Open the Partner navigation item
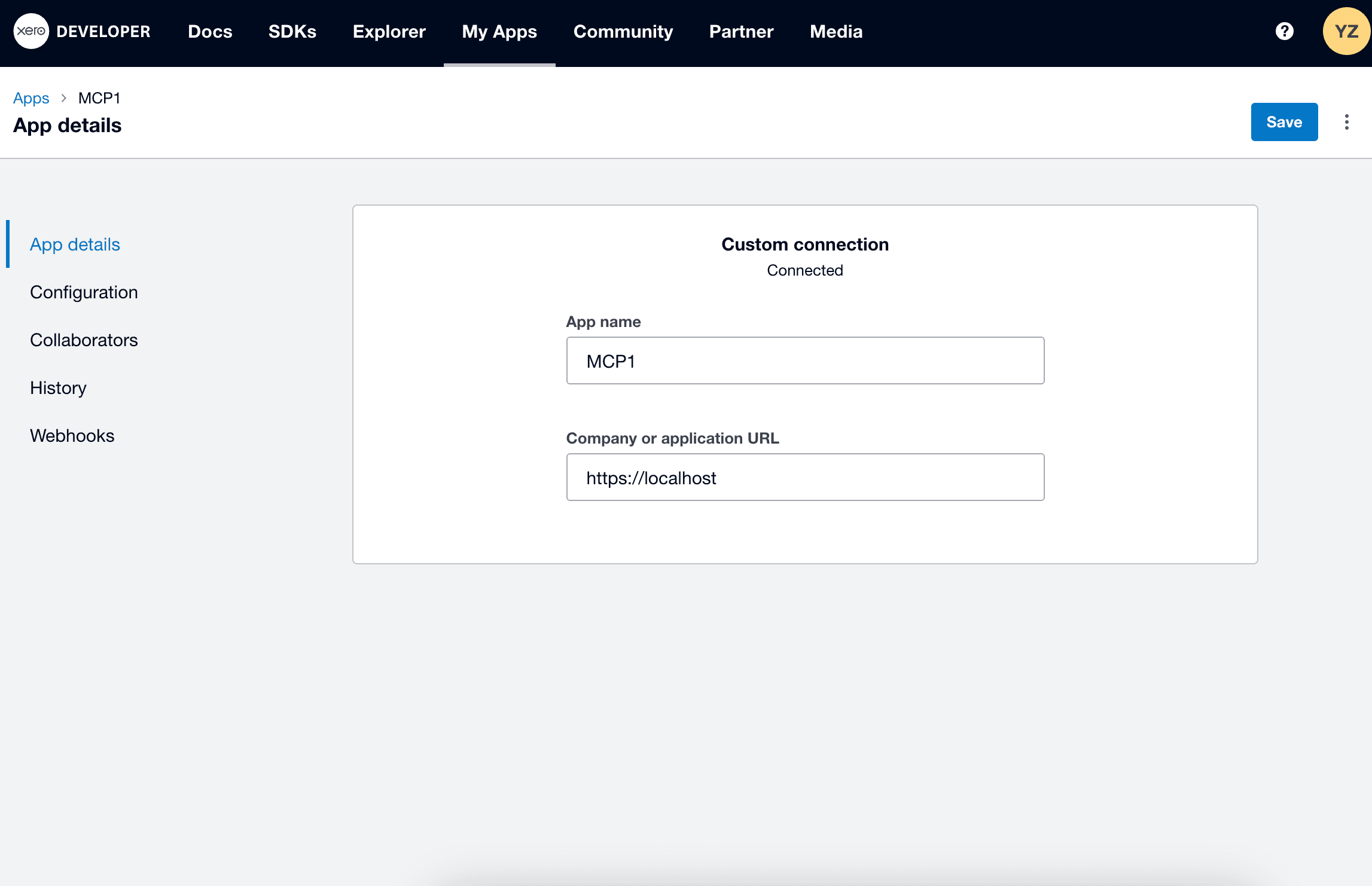1372x886 pixels. pos(741,31)
